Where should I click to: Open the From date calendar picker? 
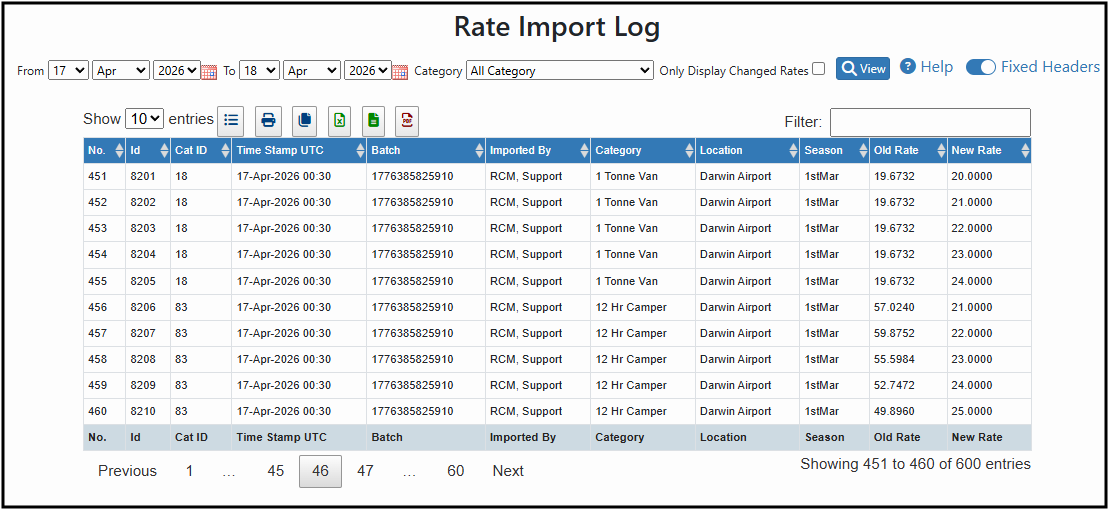point(209,71)
